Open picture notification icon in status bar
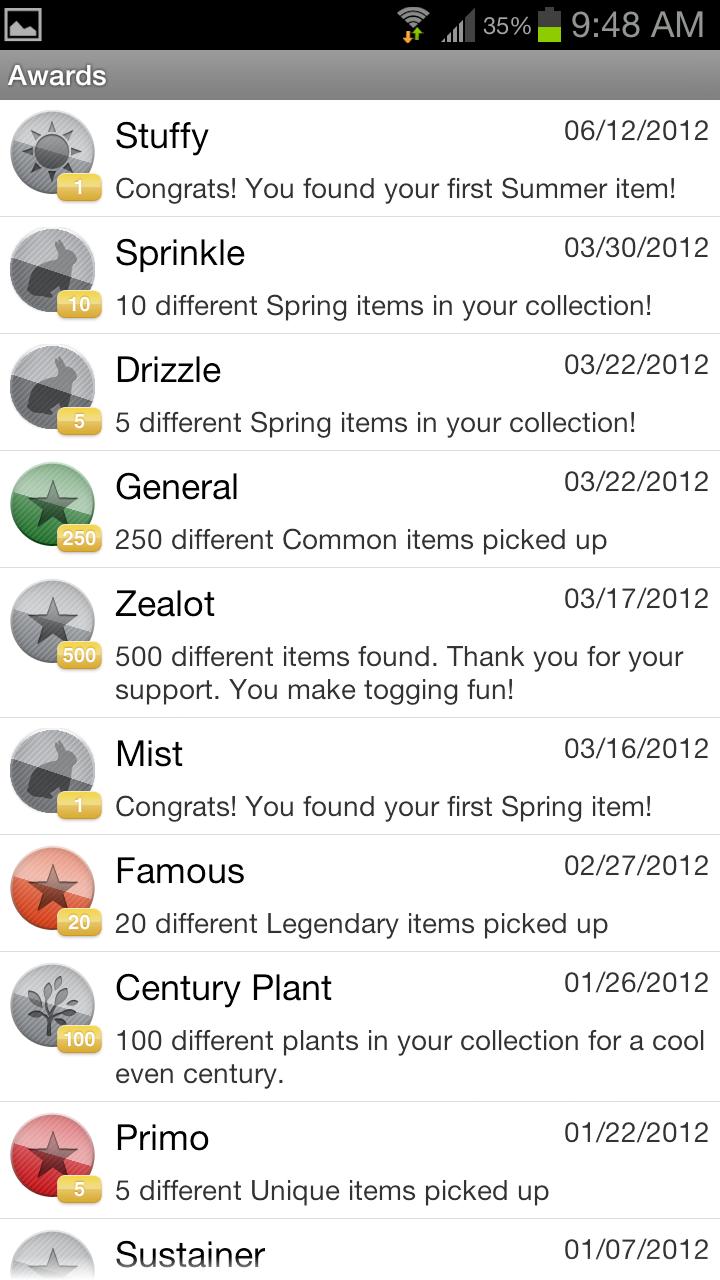 (23, 24)
